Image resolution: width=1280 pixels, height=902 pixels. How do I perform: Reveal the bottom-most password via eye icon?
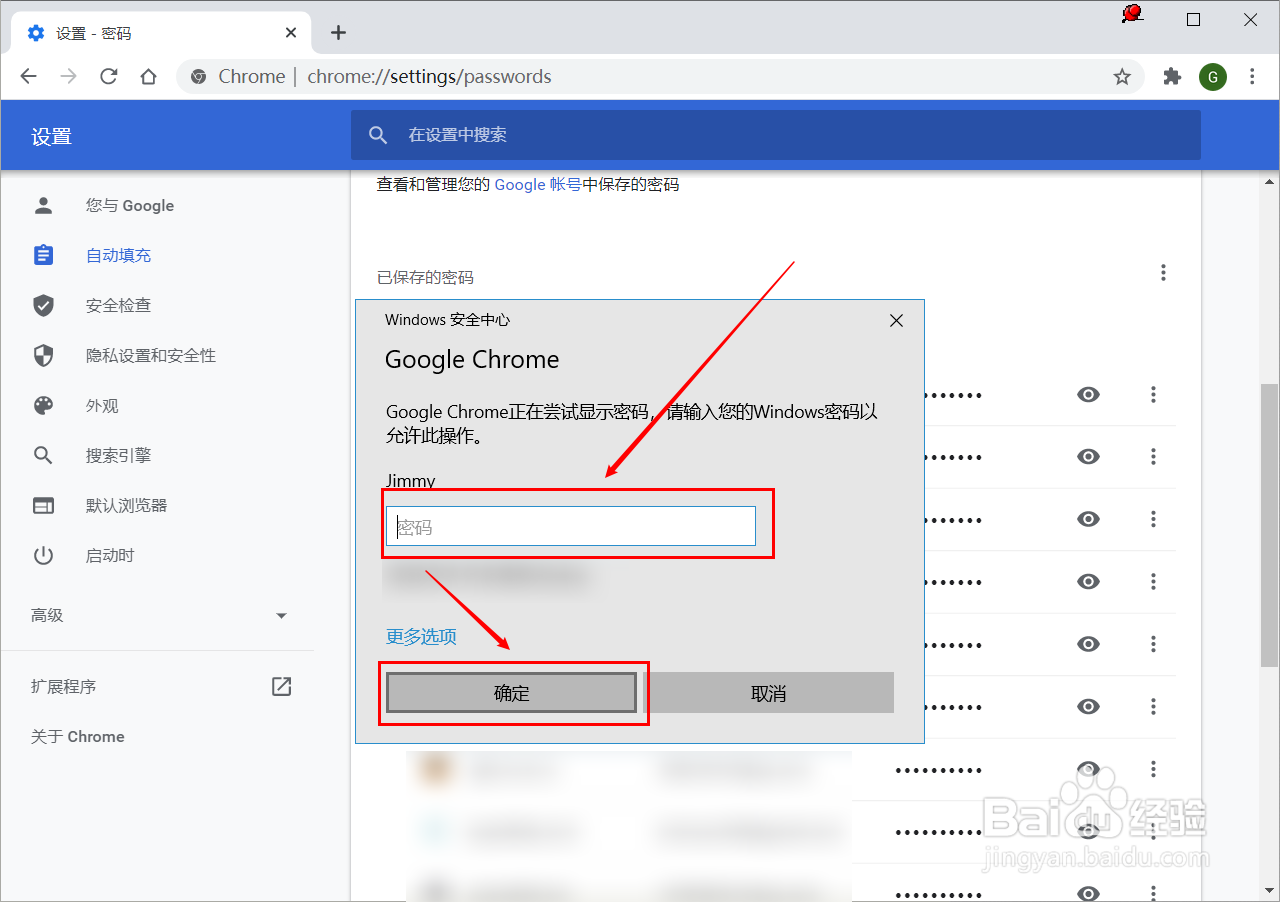coord(1088,890)
